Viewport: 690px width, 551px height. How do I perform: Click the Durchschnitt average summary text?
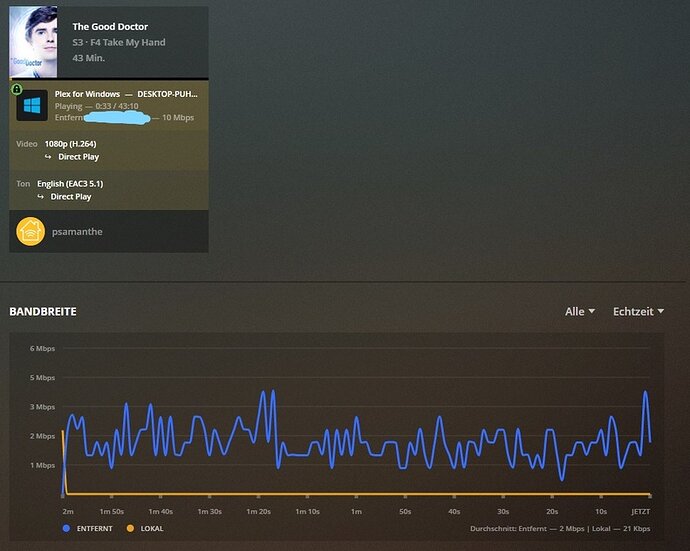[x=560, y=529]
